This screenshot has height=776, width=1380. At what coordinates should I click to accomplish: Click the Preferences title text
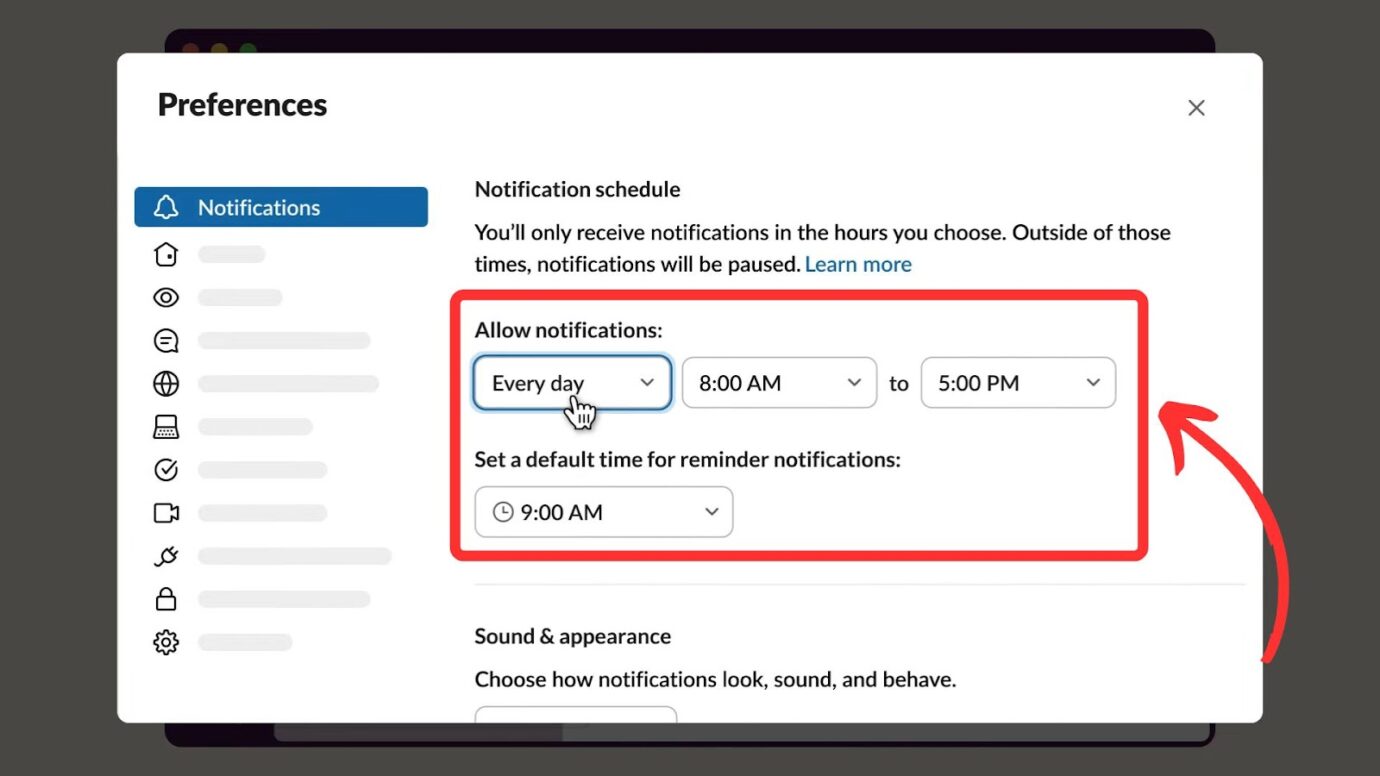(242, 105)
